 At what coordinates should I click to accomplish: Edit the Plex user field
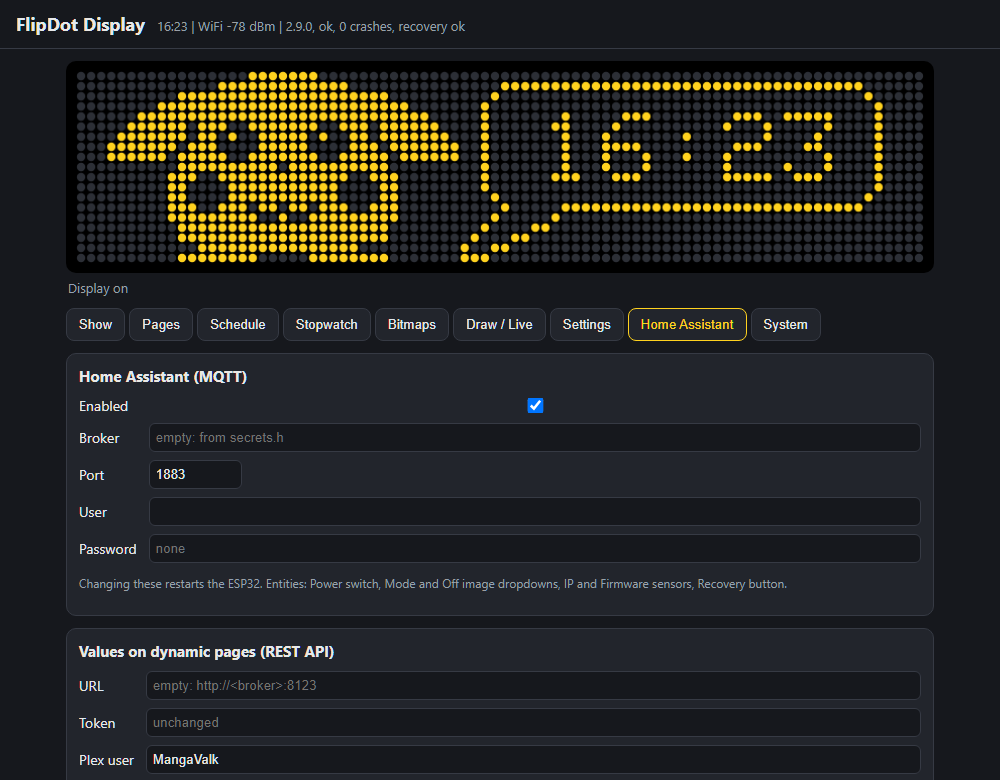533,760
